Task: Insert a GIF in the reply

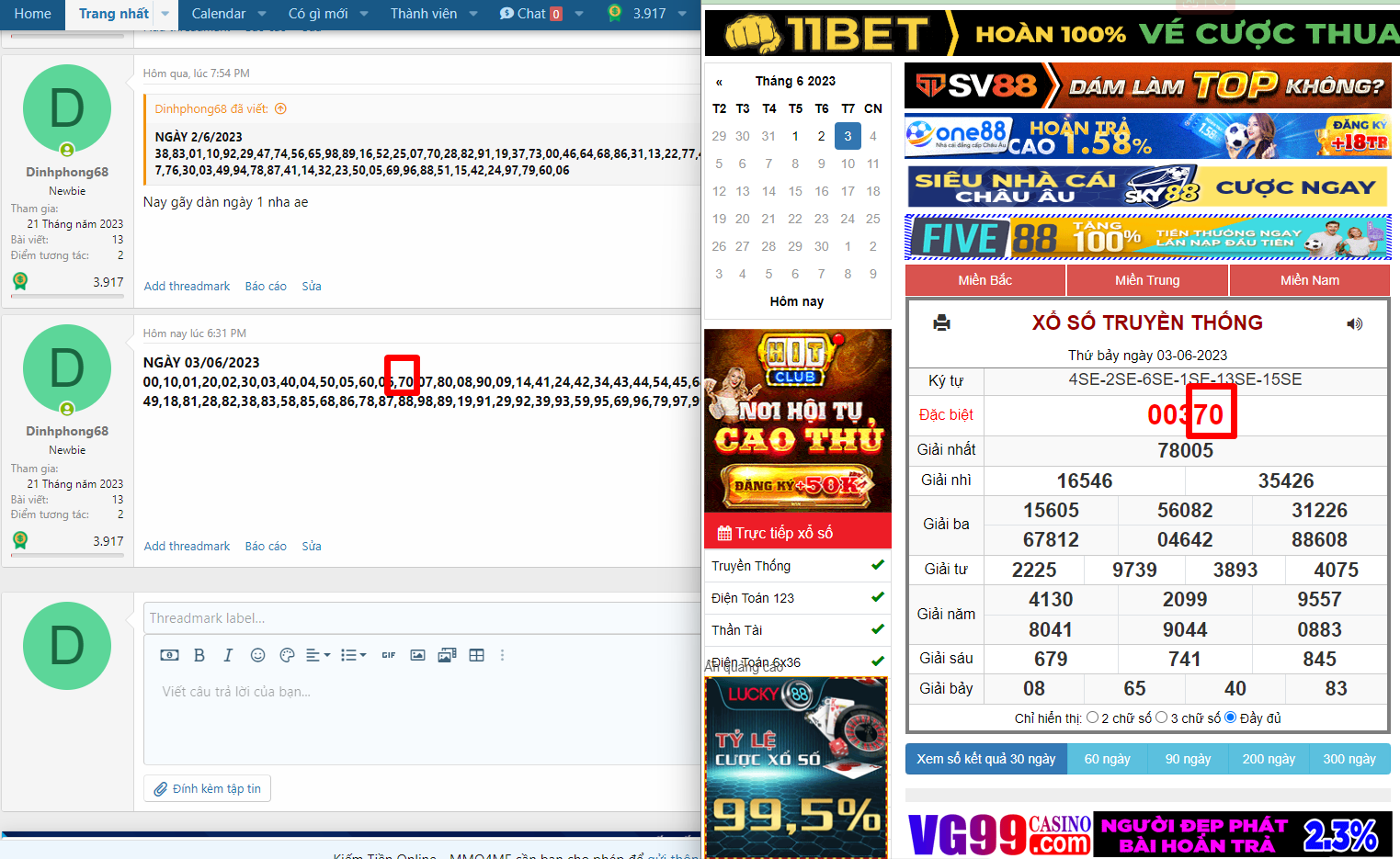Action: (x=389, y=655)
